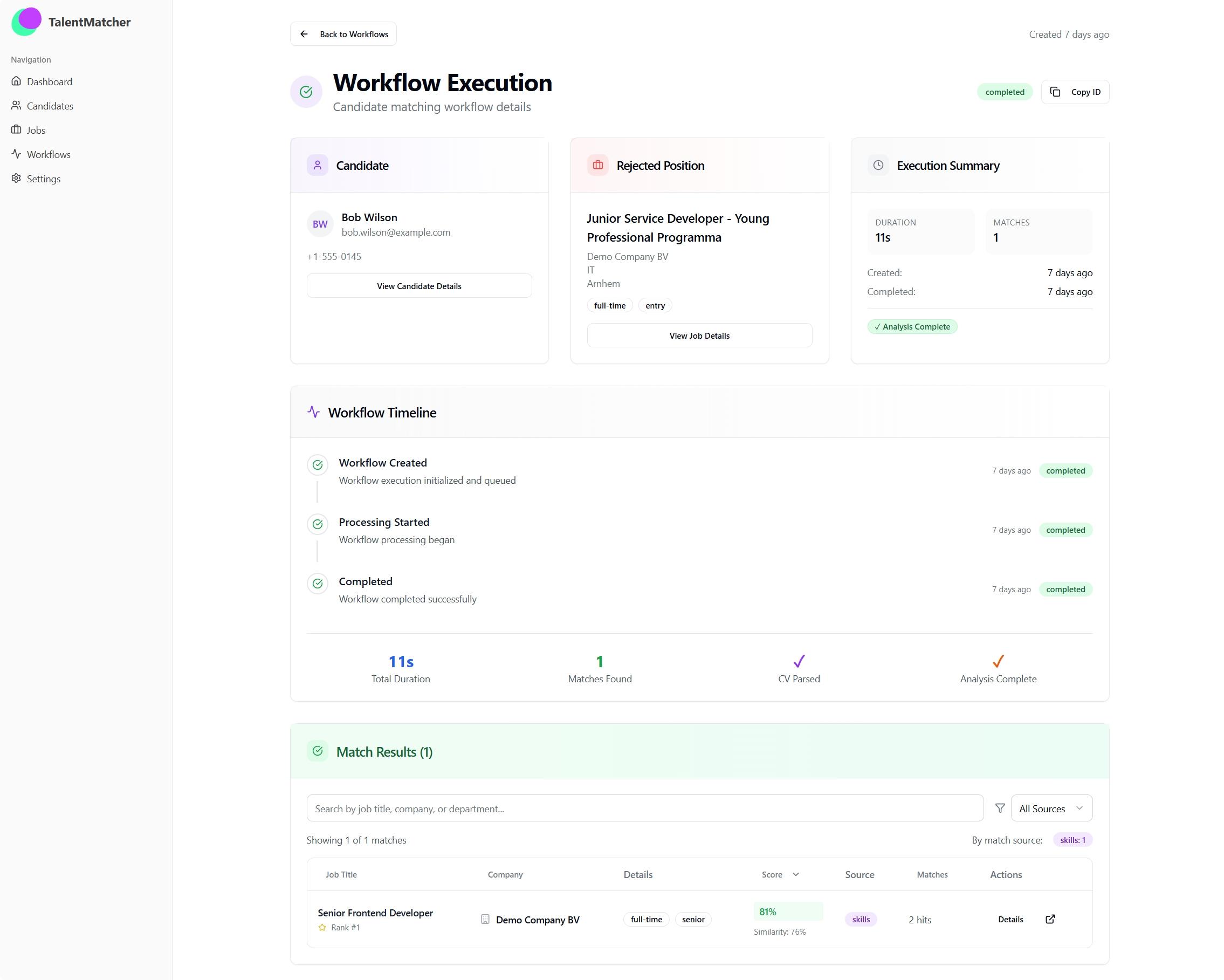Click the Match Results check circle icon
The image size is (1224, 980).
(318, 751)
